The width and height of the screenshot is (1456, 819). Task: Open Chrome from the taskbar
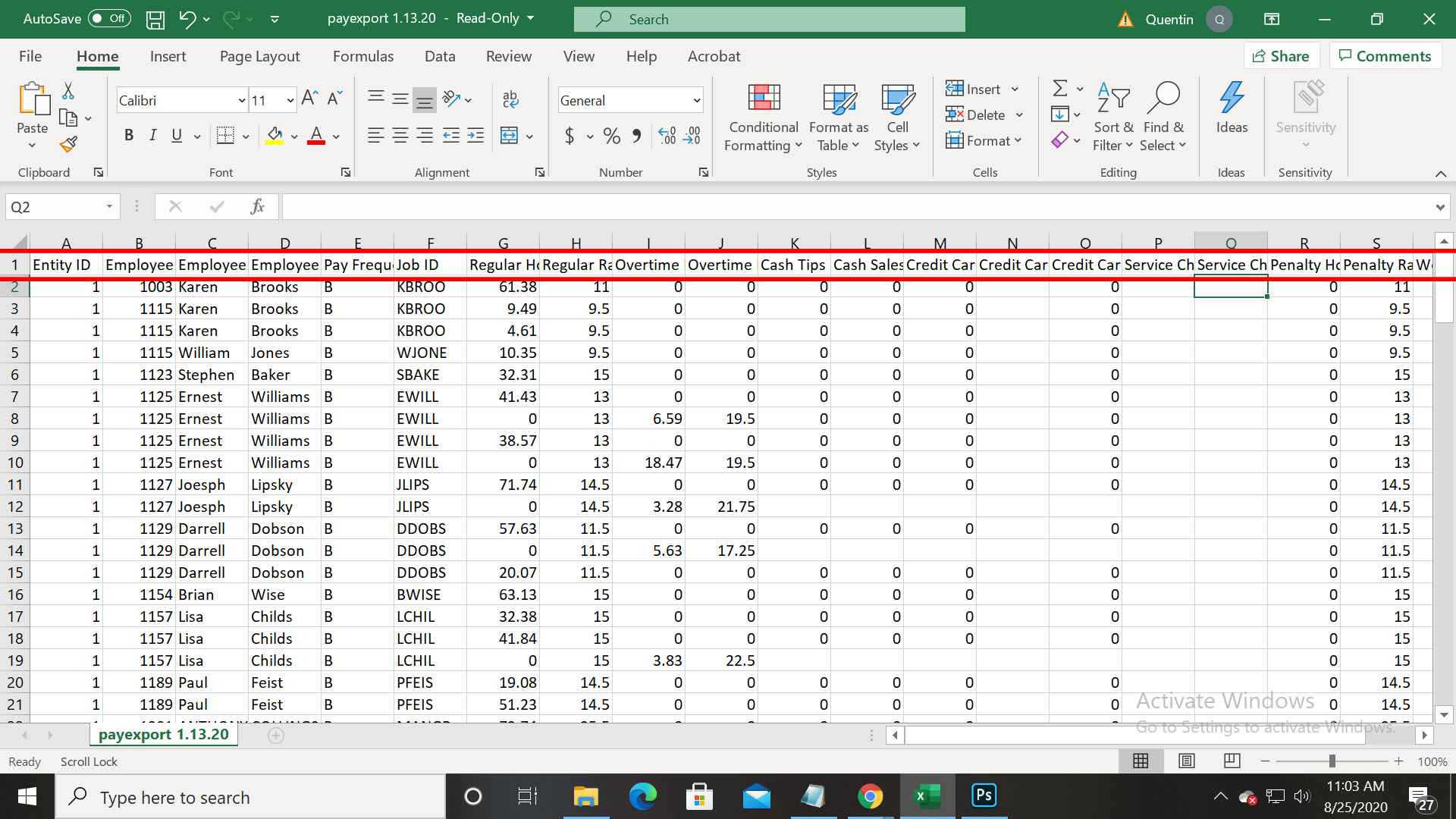point(870,796)
